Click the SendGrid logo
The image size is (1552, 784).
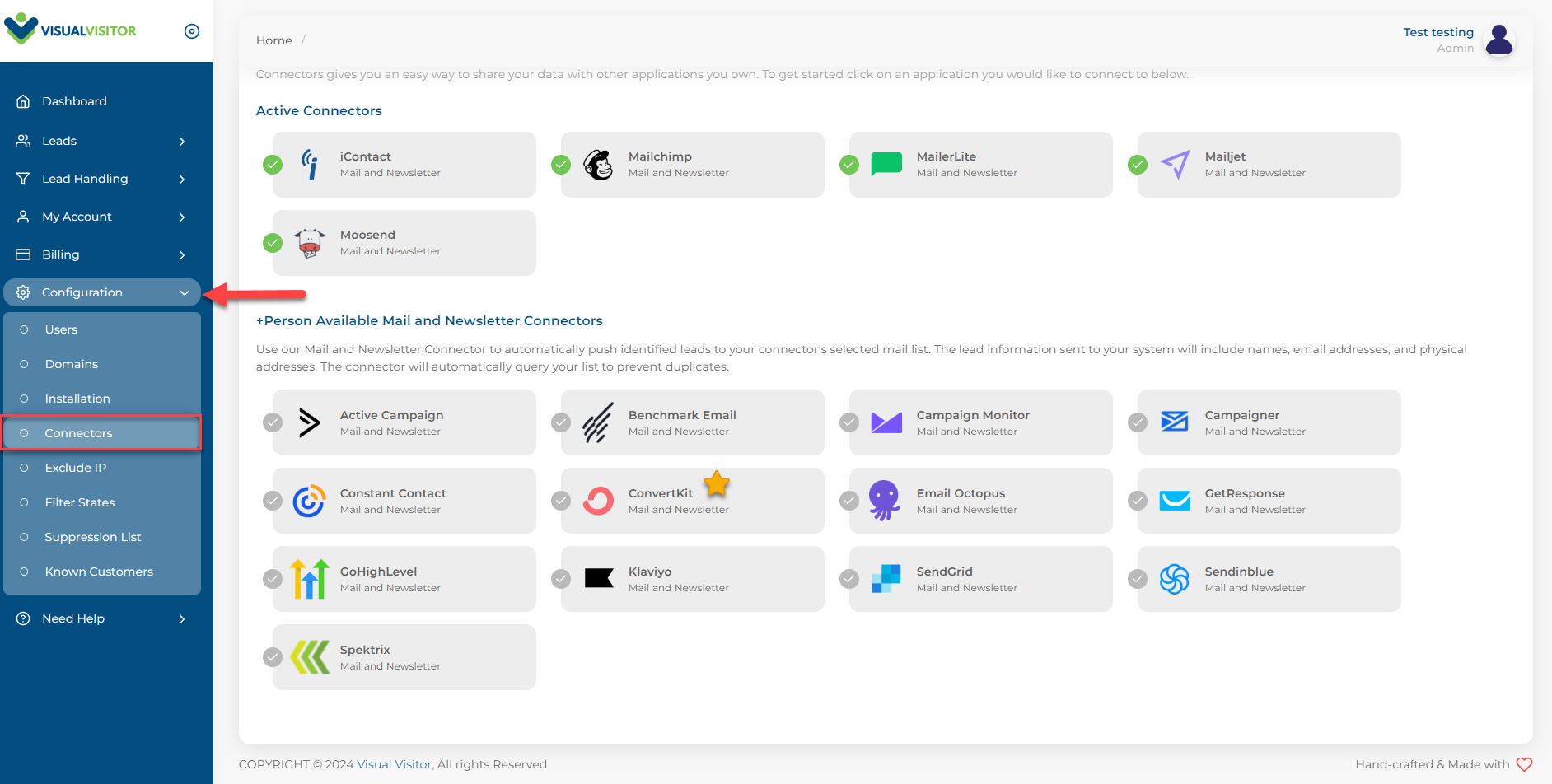pos(886,578)
